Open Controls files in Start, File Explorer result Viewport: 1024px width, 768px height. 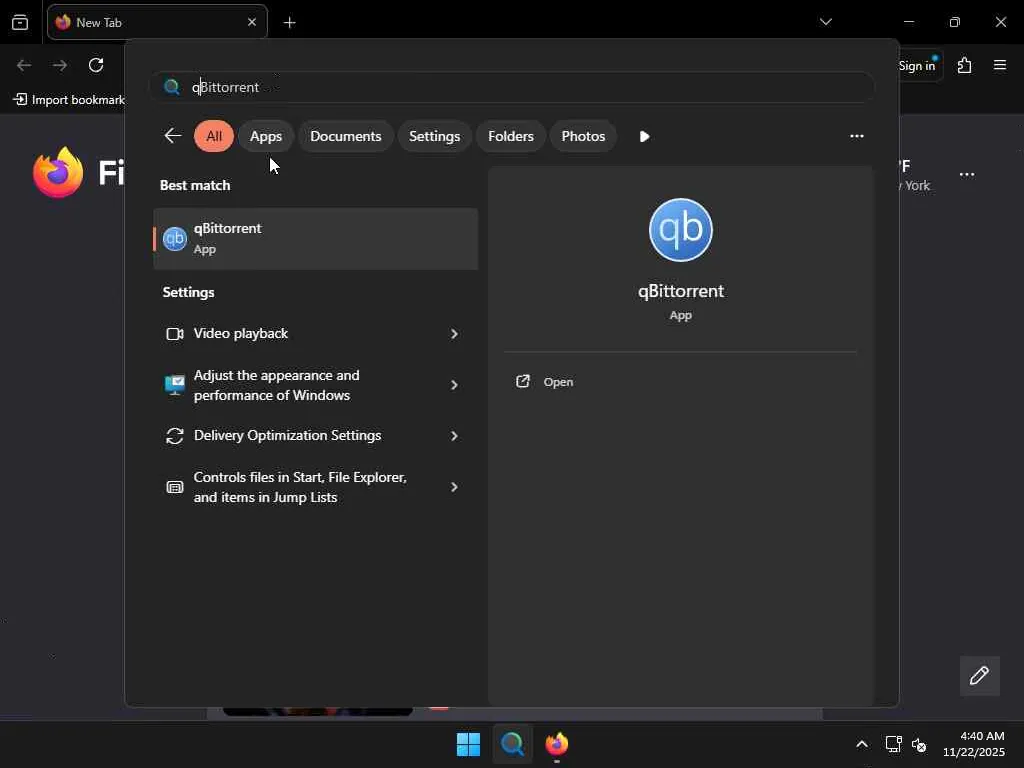[x=315, y=487]
